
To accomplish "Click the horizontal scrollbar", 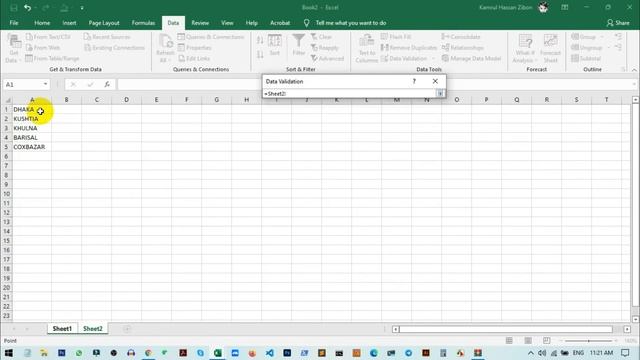I will [x=506, y=329].
